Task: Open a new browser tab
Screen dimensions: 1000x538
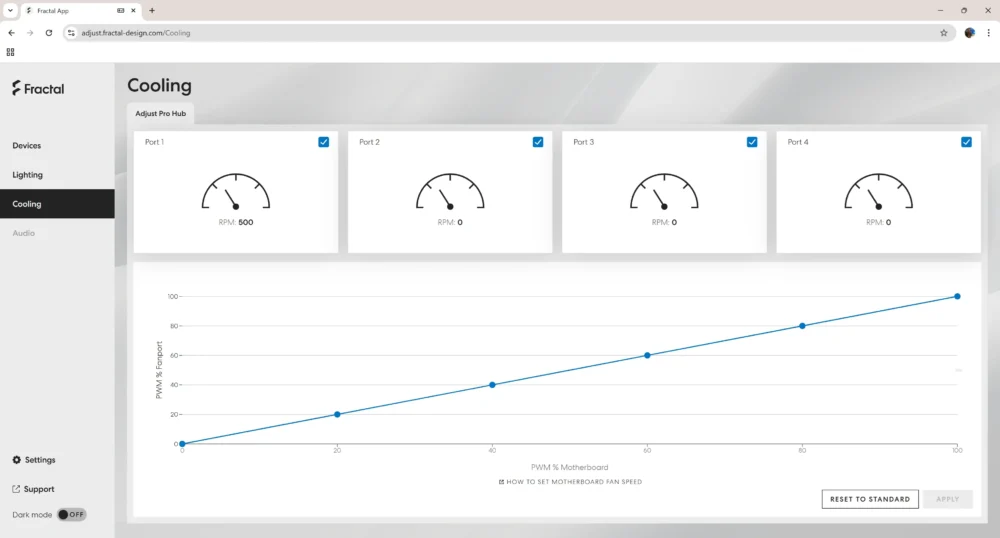Action: pos(152,10)
